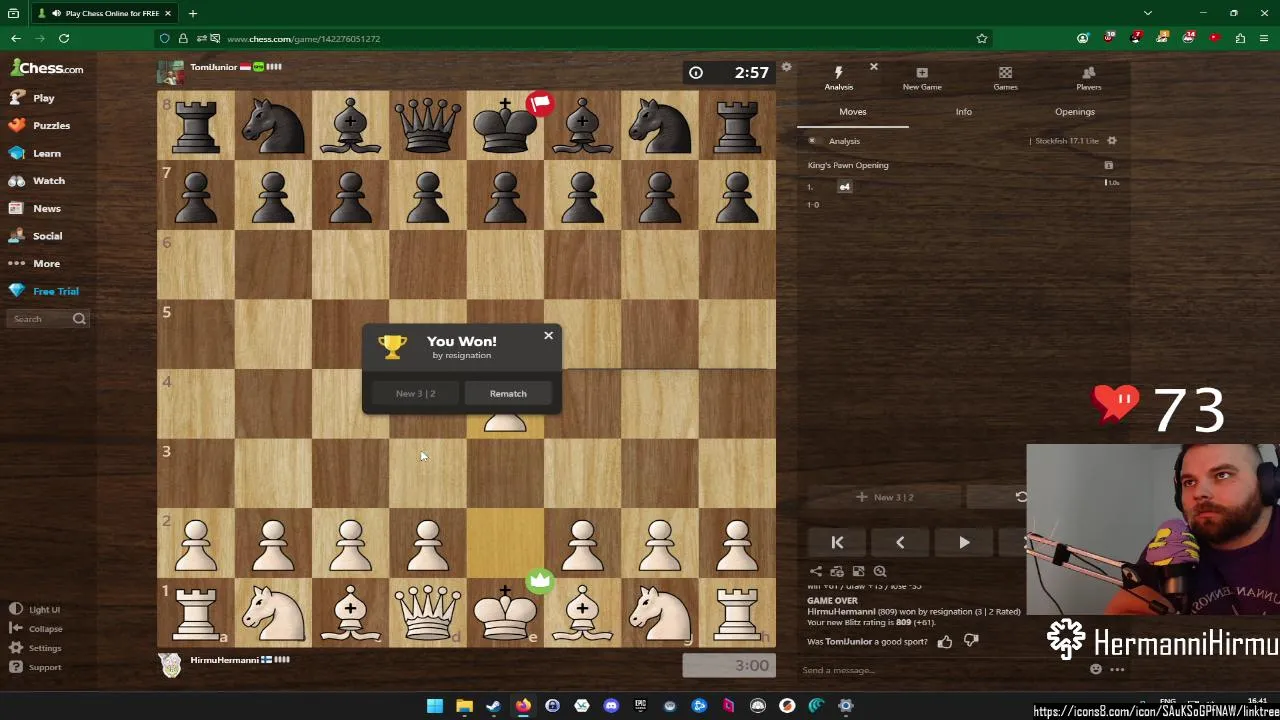Switch to the Openings tab
This screenshot has height=720, width=1280.
[1074, 112]
